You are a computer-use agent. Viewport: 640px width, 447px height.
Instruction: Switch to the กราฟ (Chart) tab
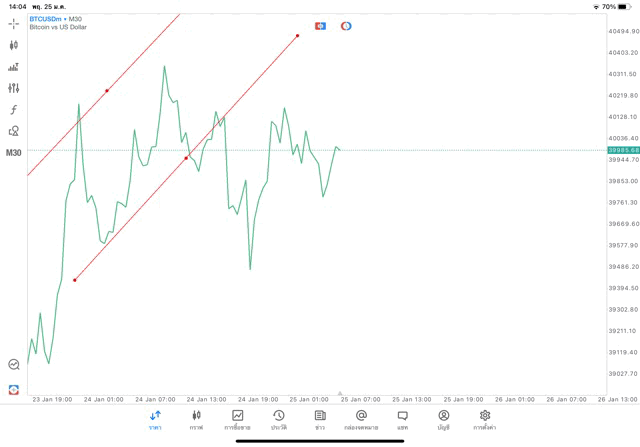click(196, 419)
